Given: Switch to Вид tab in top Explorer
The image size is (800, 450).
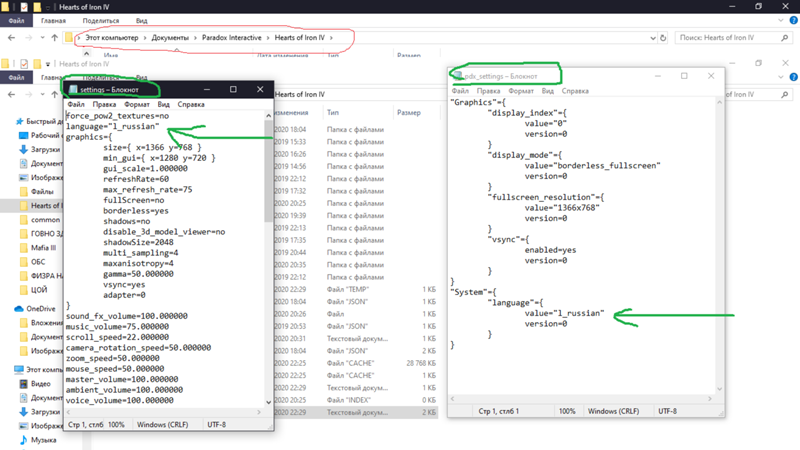Looking at the screenshot, I should coord(141,21).
